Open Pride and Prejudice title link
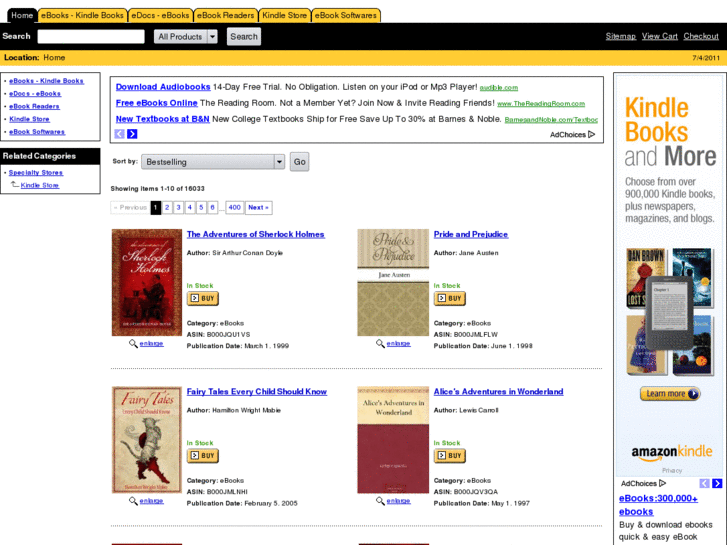The height and width of the screenshot is (545, 727). [471, 234]
